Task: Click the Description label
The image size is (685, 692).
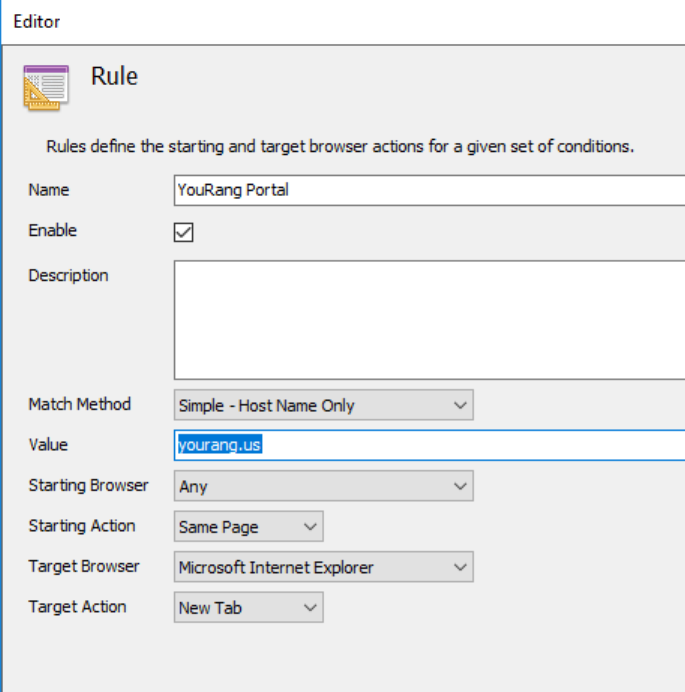Action: pyautogui.click(x=68, y=275)
